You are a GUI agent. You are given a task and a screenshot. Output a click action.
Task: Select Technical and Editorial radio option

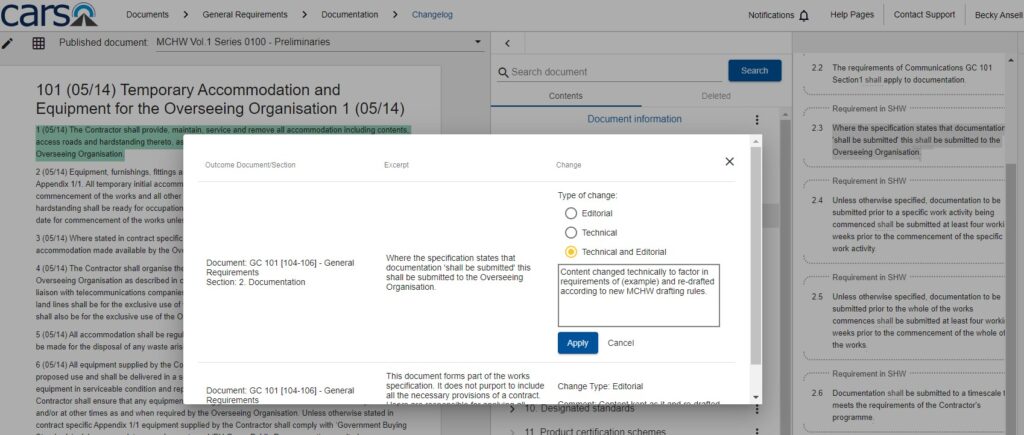click(x=571, y=252)
